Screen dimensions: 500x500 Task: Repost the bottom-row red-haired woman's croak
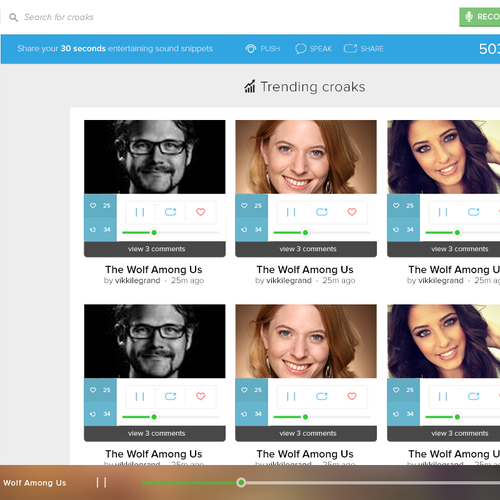click(x=322, y=396)
